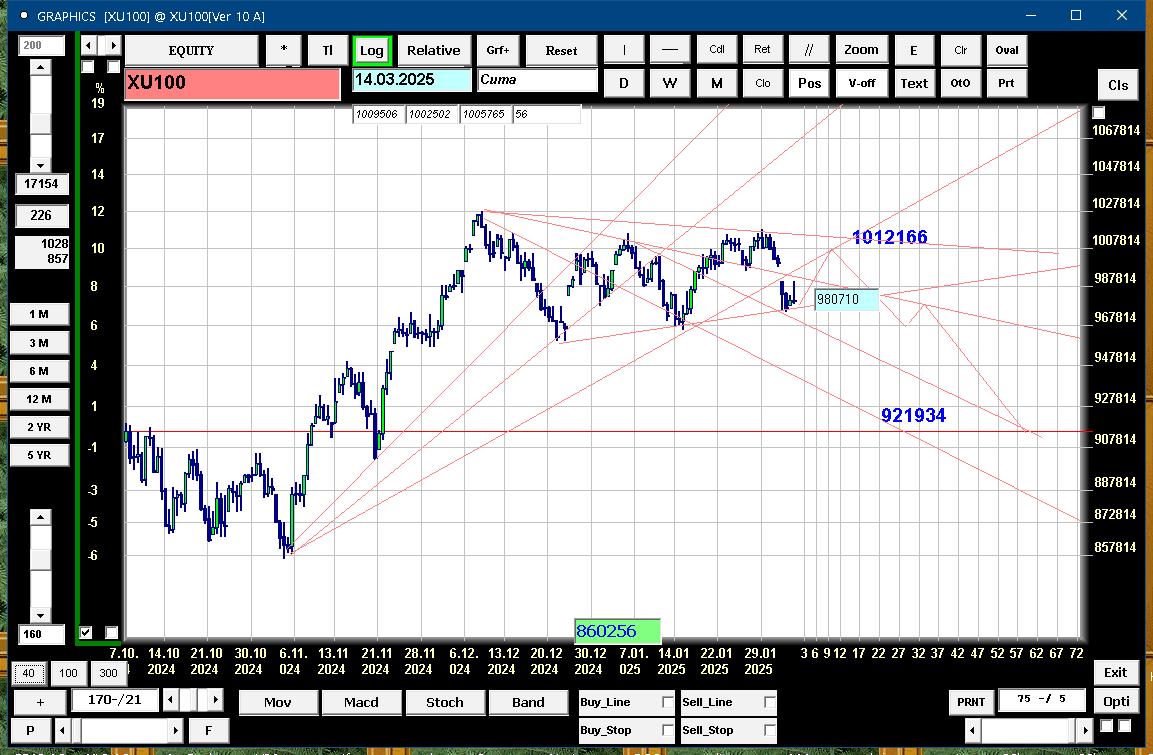This screenshot has width=1153, height=755.
Task: Click the Clo button
Action: click(x=762, y=83)
